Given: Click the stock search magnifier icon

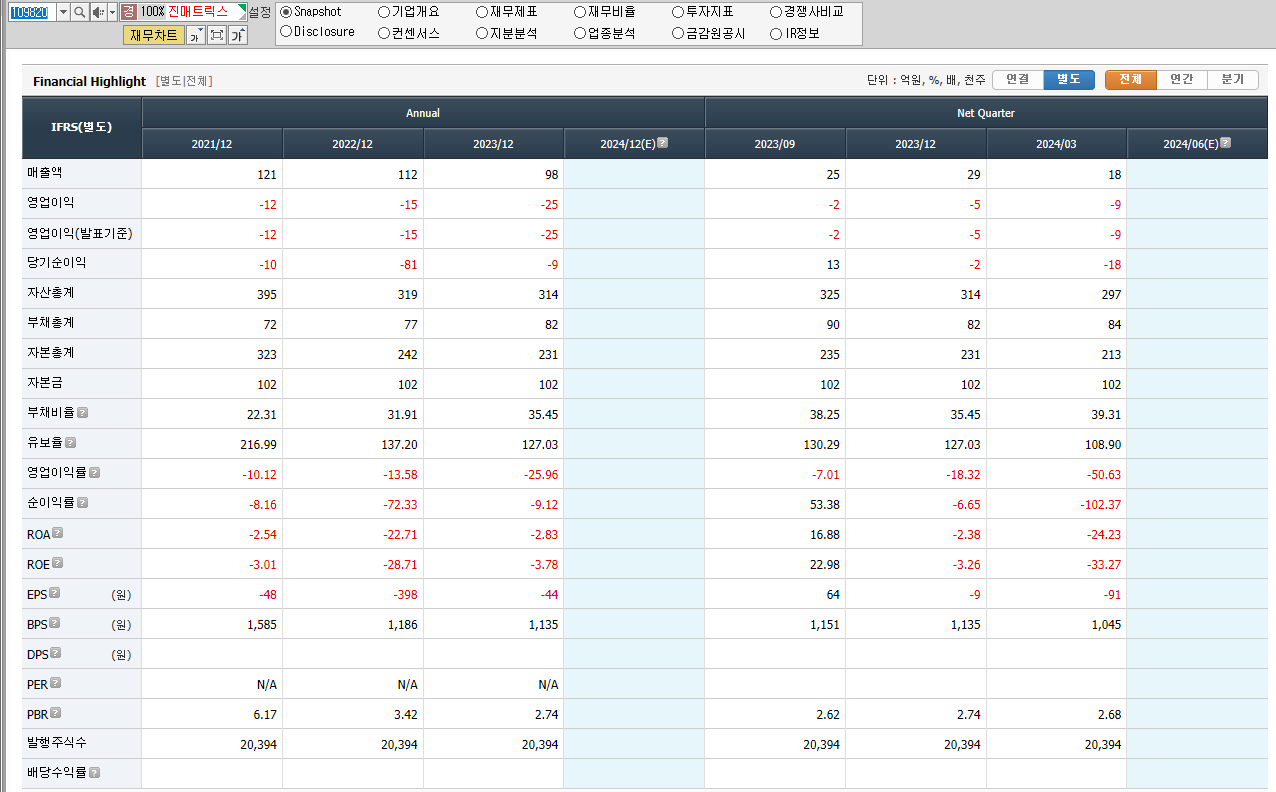Looking at the screenshot, I should pyautogui.click(x=79, y=12).
